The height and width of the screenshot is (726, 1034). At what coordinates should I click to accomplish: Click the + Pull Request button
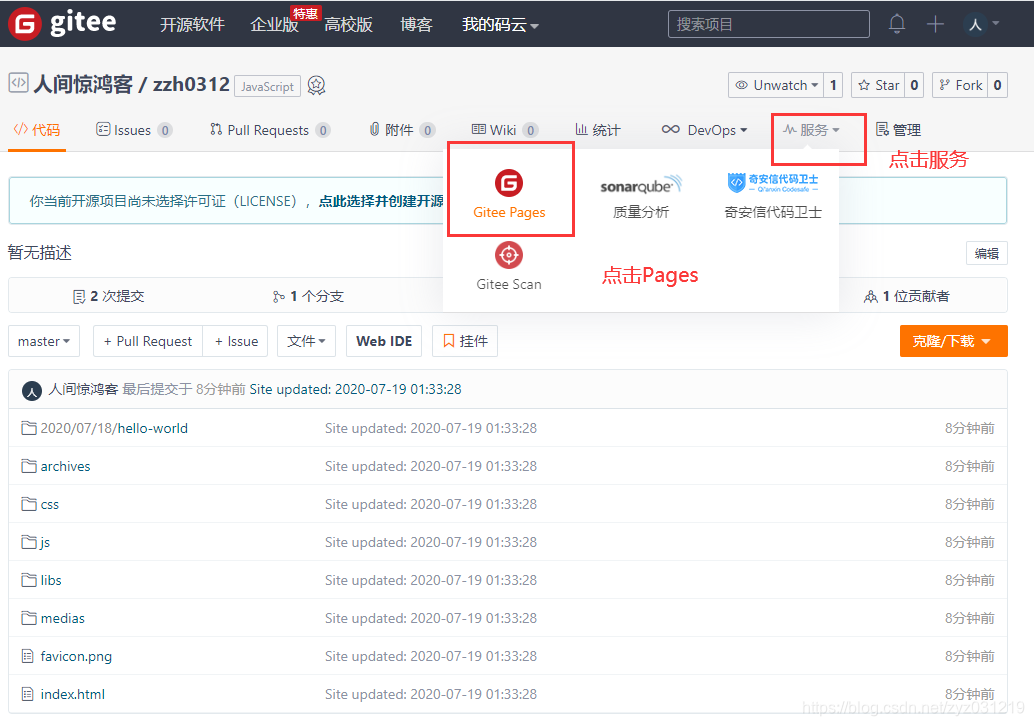148,341
